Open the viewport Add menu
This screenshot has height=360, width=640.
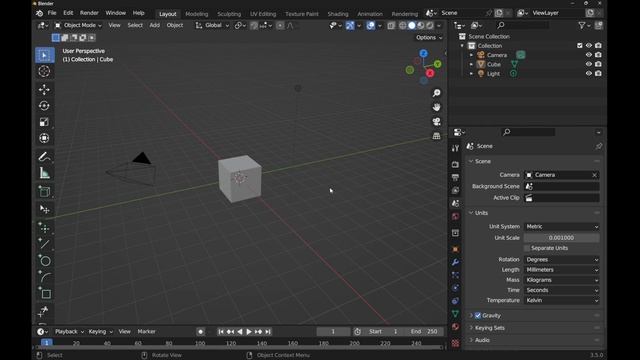(x=155, y=25)
